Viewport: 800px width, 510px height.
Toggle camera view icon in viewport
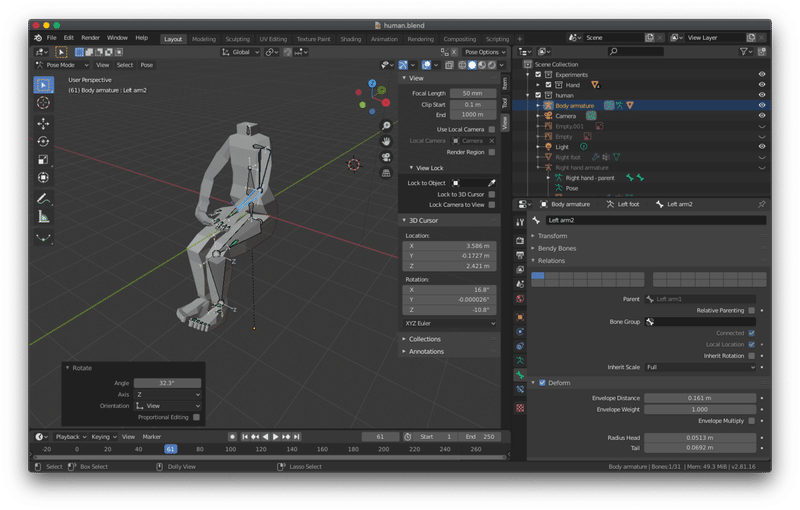tap(386, 157)
